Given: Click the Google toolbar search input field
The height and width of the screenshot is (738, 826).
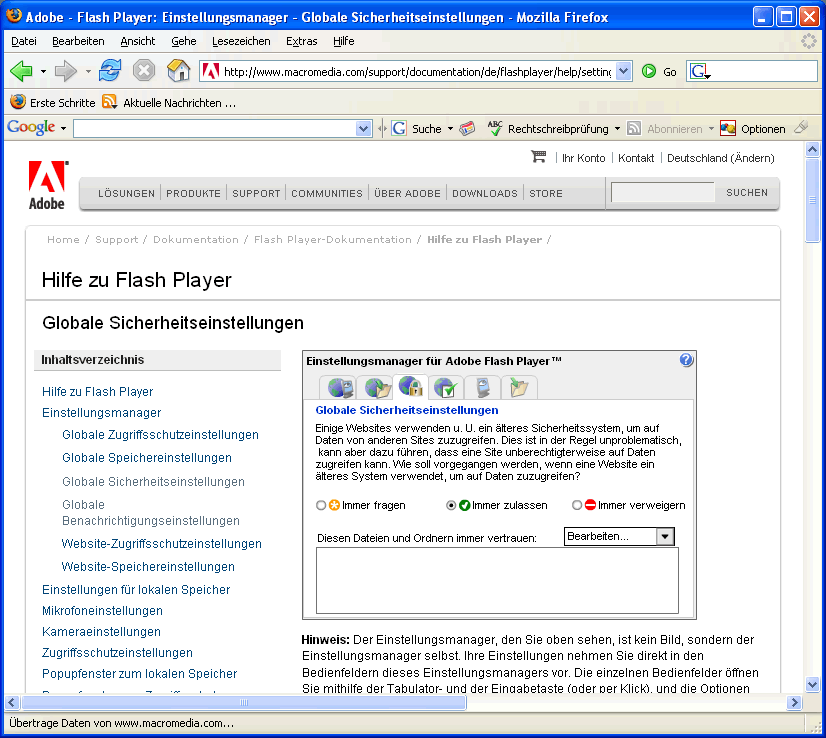Looking at the screenshot, I should 215,129.
